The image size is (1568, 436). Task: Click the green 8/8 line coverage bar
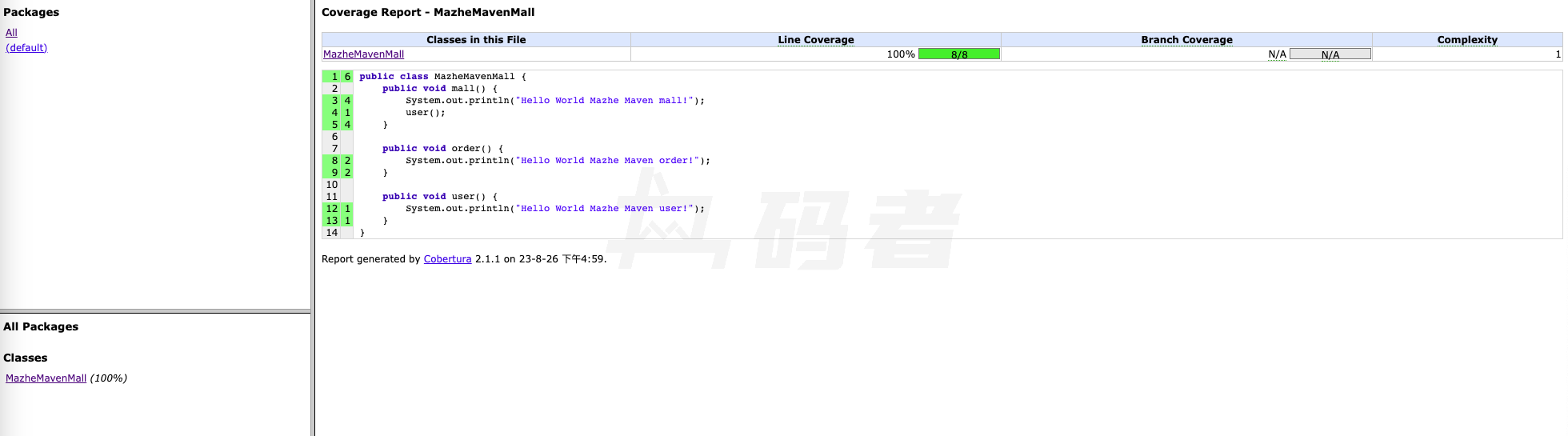(x=958, y=54)
